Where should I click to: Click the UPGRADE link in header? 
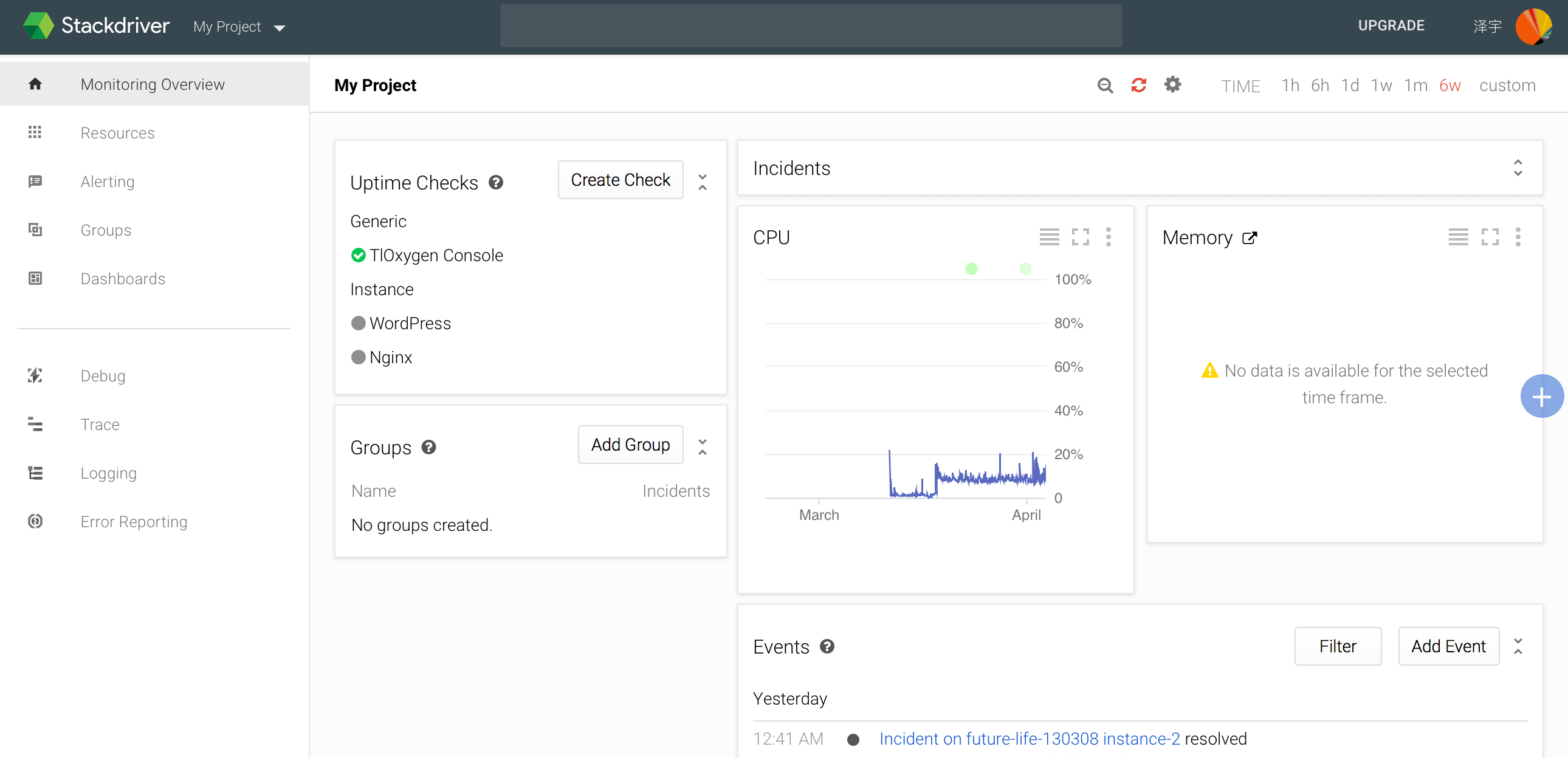pyautogui.click(x=1392, y=26)
